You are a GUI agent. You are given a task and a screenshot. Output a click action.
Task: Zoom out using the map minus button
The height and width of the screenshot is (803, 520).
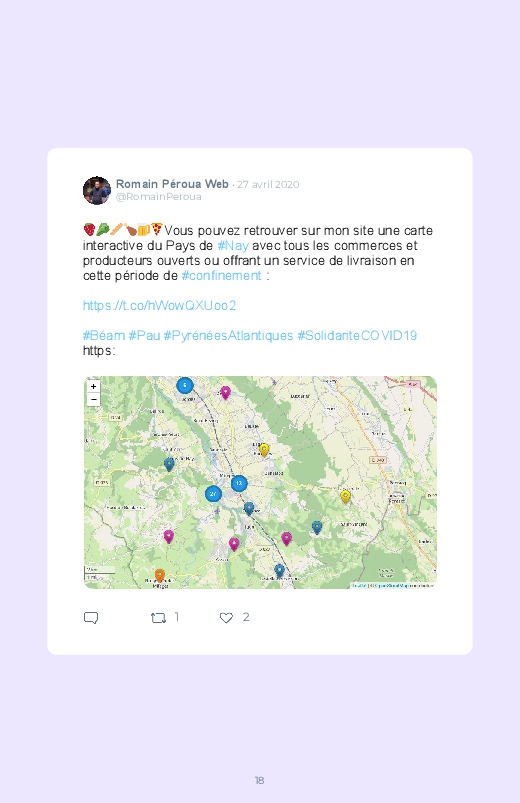pos(93,399)
